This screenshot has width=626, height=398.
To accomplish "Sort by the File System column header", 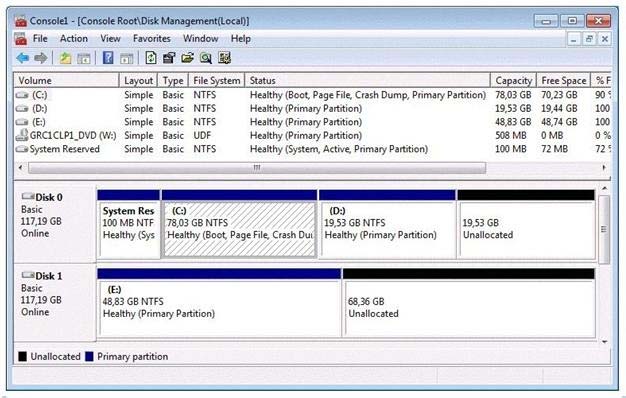I will 217,81.
